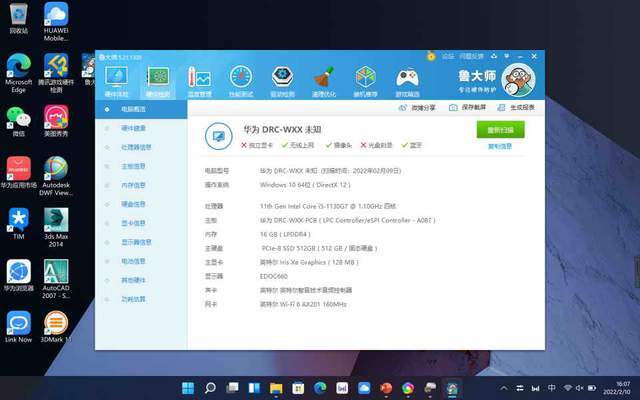Click 微博分享 Weibo share
Image resolution: width=640 pixels, height=400 pixels.
(417, 108)
